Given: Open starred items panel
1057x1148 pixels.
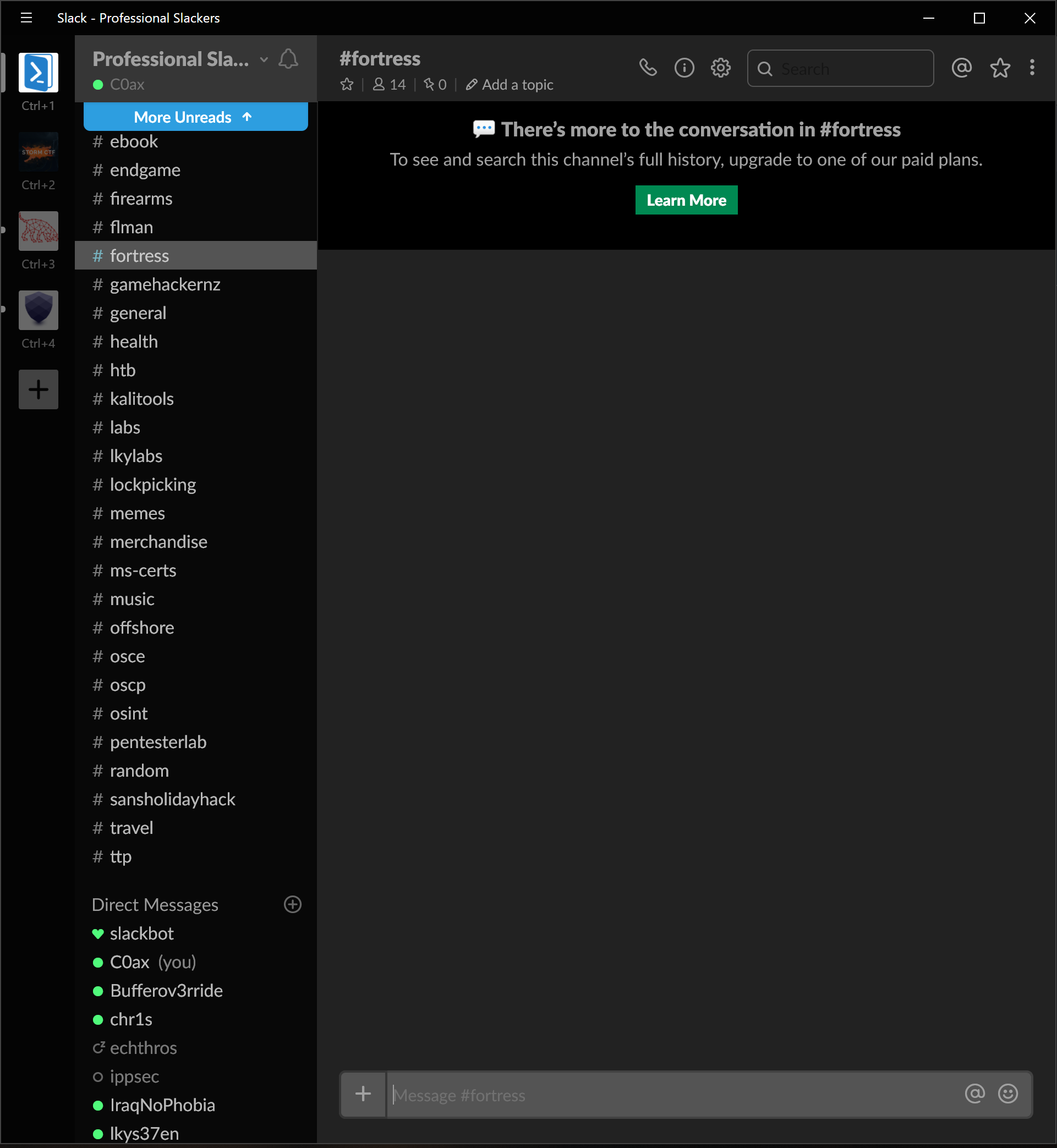Looking at the screenshot, I should tap(1000, 68).
